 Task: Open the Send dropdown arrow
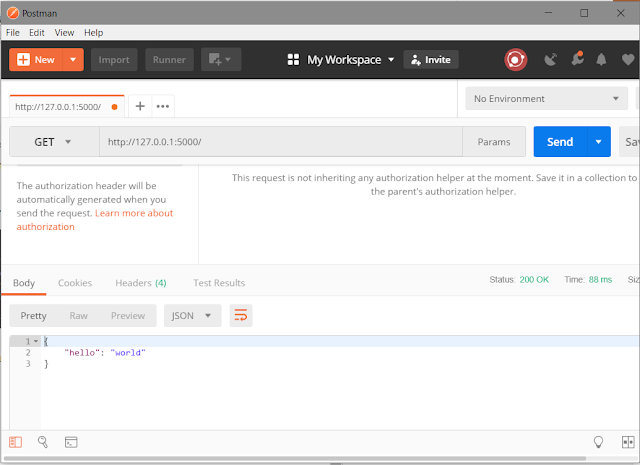[599, 142]
